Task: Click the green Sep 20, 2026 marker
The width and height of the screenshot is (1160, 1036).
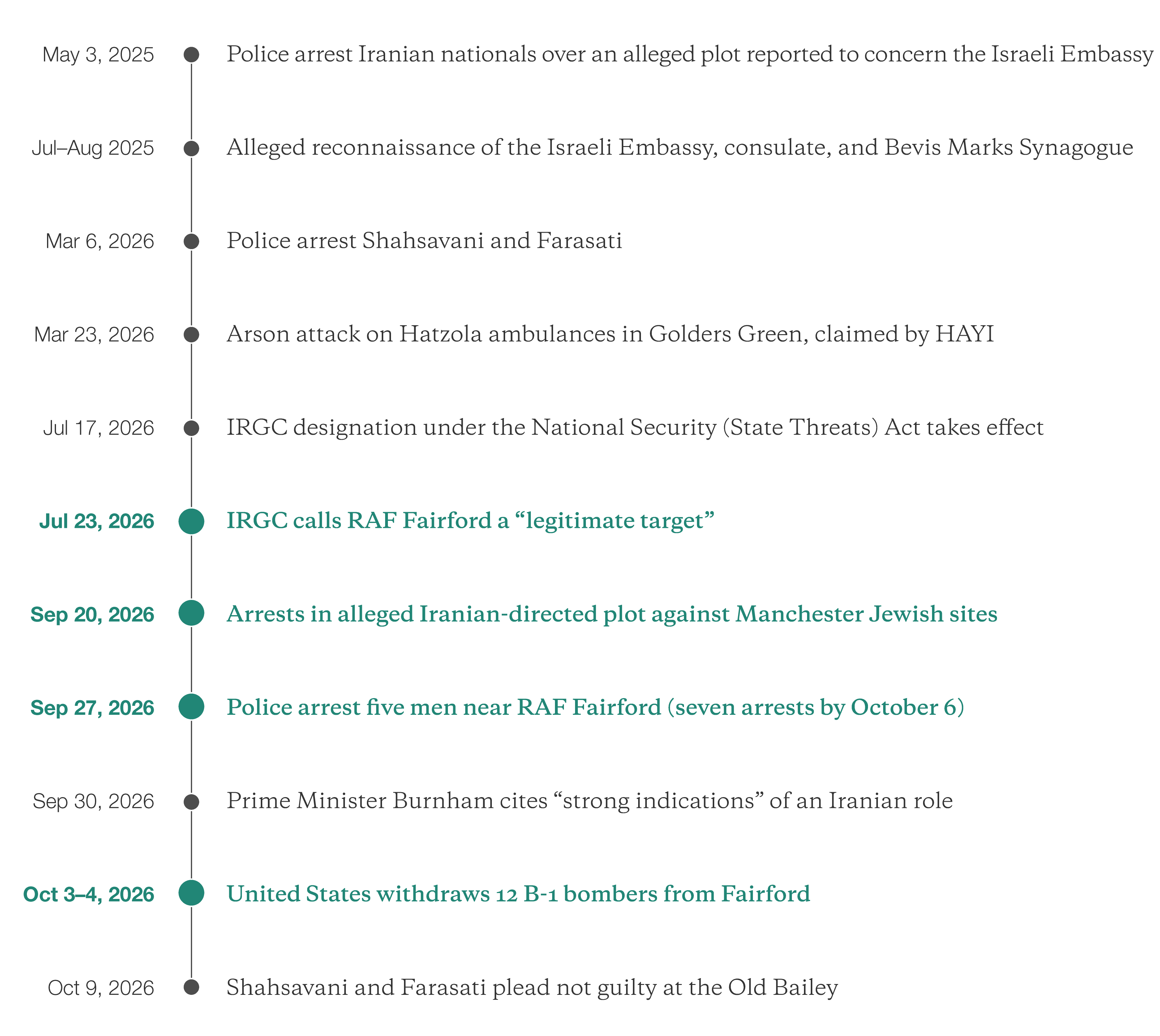Action: click(191, 613)
